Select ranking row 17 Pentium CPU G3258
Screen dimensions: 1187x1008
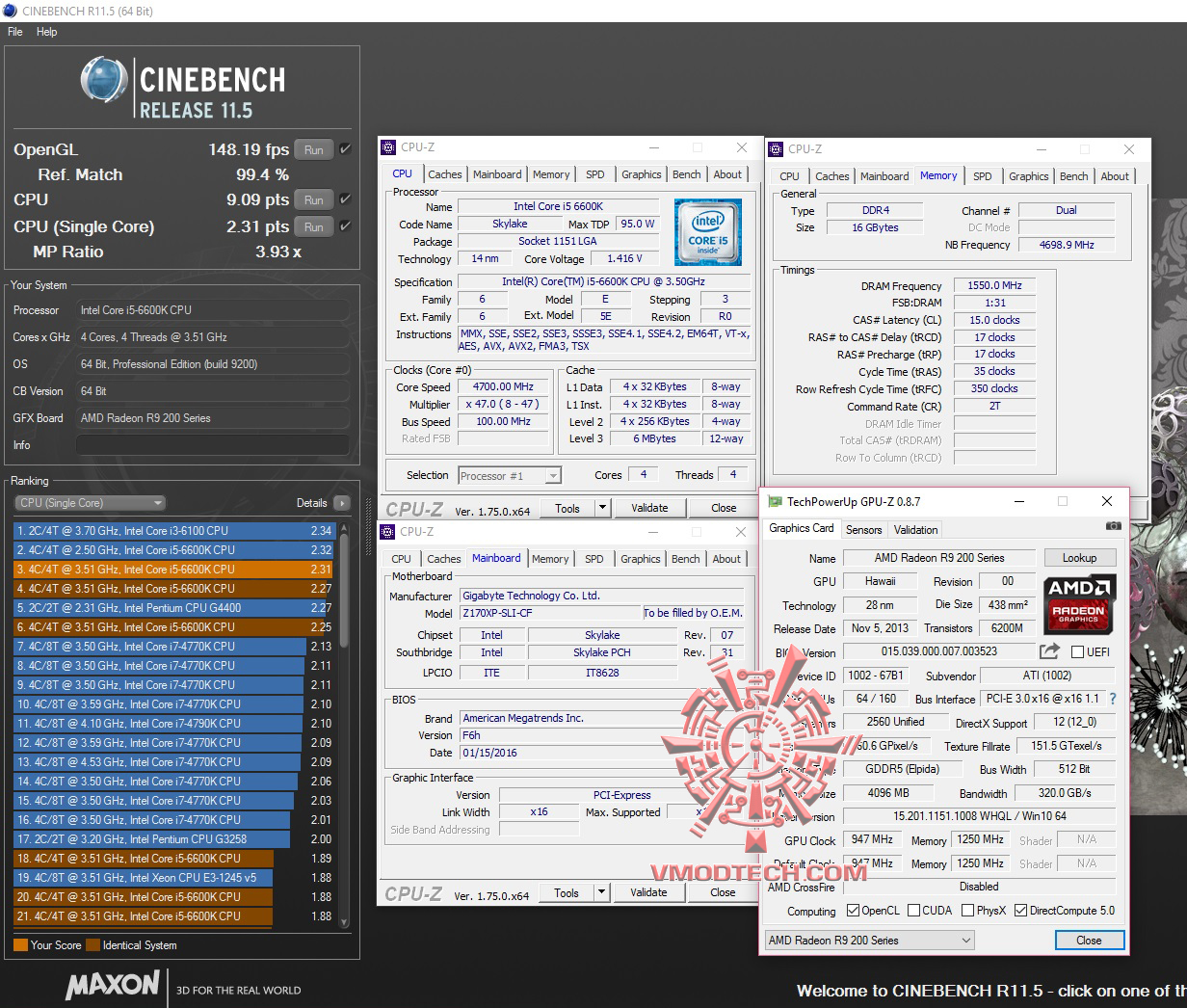[173, 839]
